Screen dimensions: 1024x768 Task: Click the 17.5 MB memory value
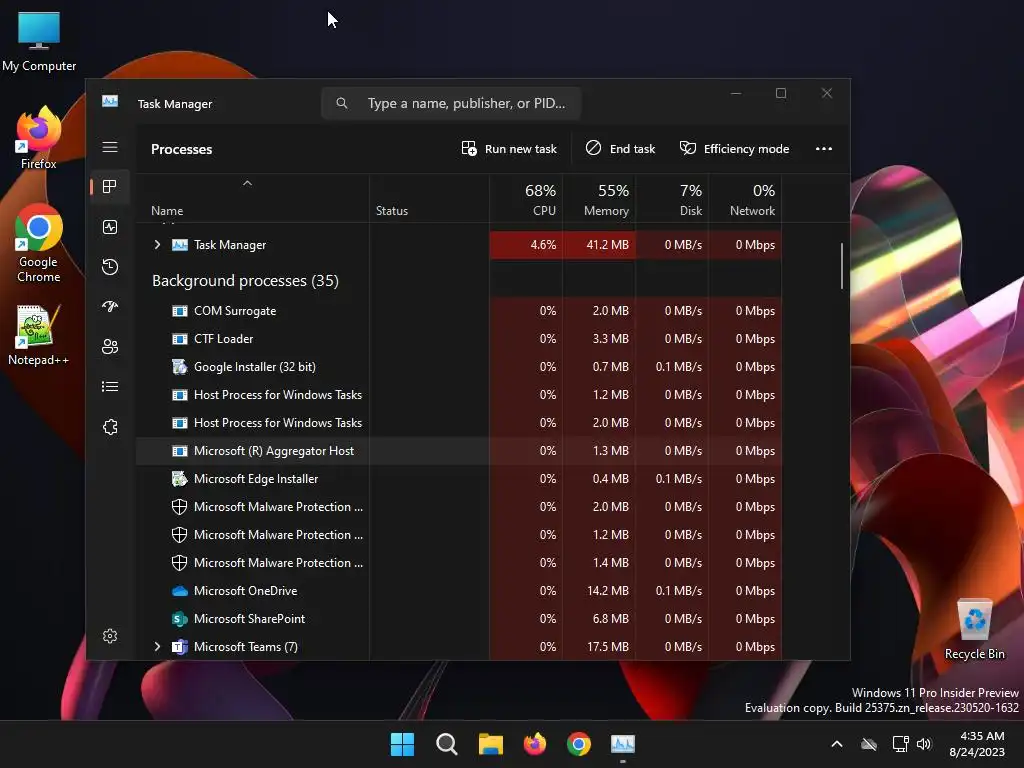[607, 647]
